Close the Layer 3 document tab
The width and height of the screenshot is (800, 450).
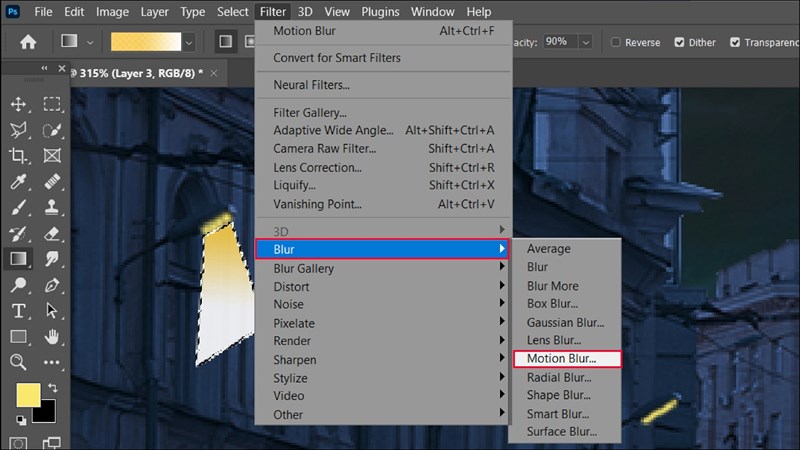pos(214,73)
